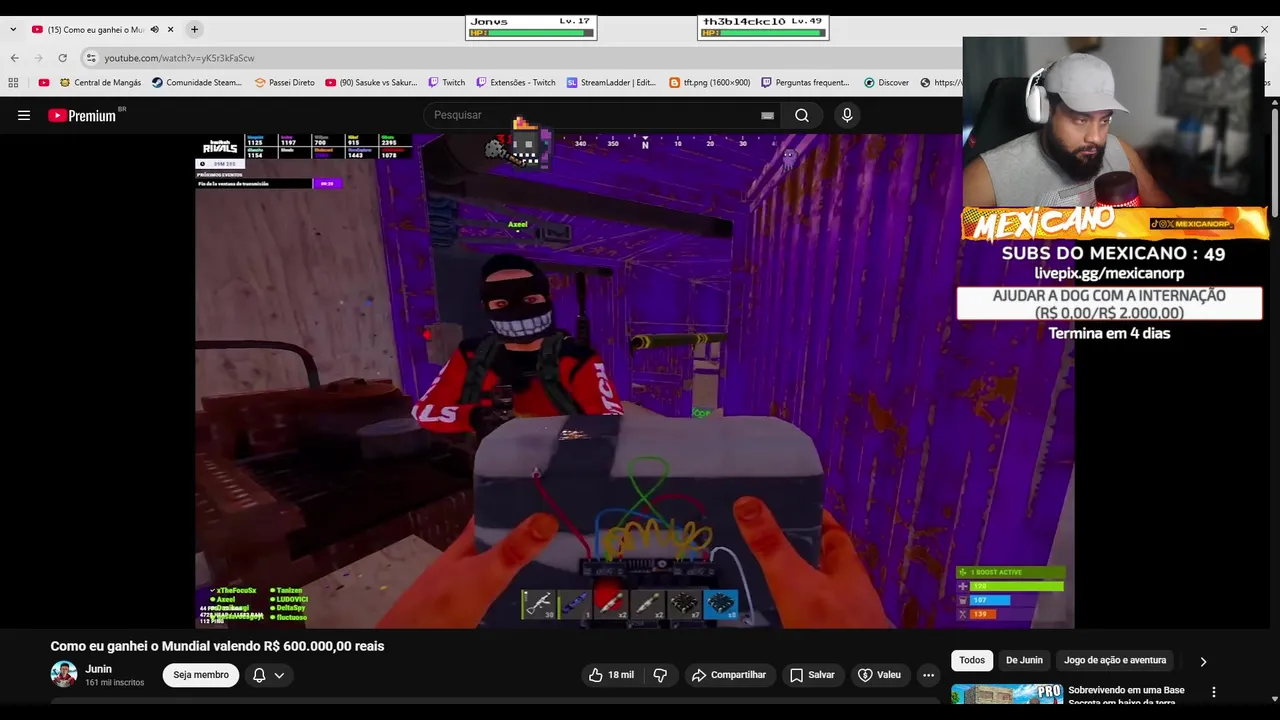1280x720 pixels.
Task: Select Jogo de ação e aventura chip
Action: pyautogui.click(x=1115, y=660)
